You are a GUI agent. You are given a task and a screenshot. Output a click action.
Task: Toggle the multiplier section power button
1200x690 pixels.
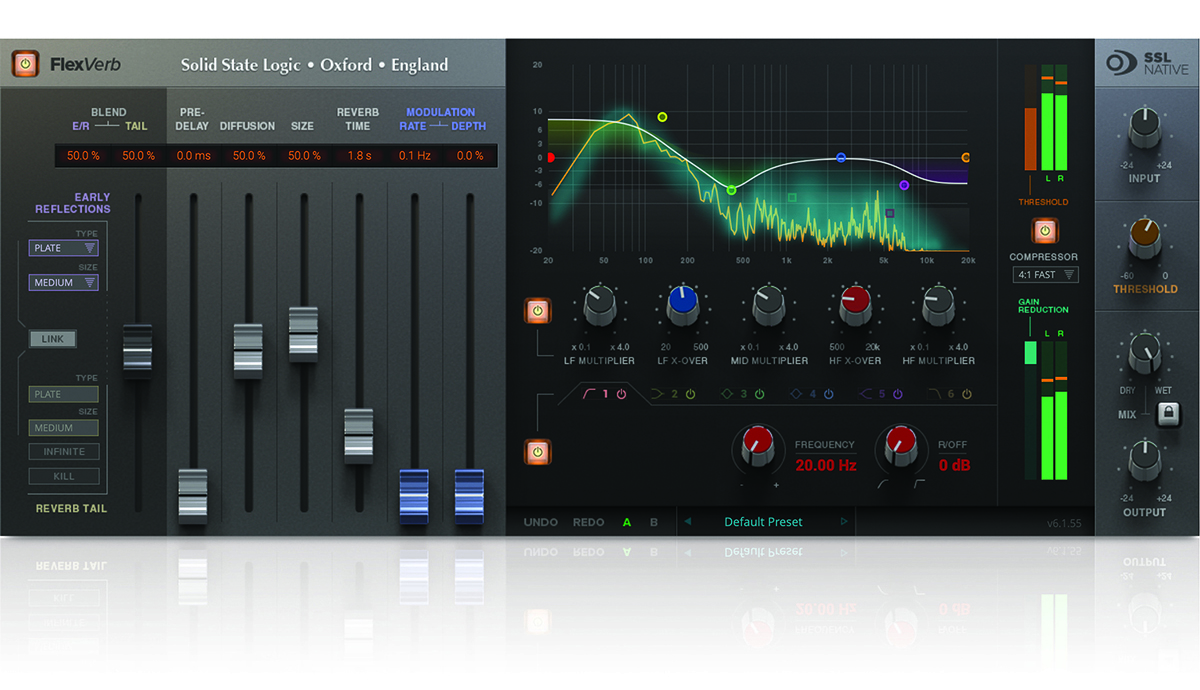537,310
